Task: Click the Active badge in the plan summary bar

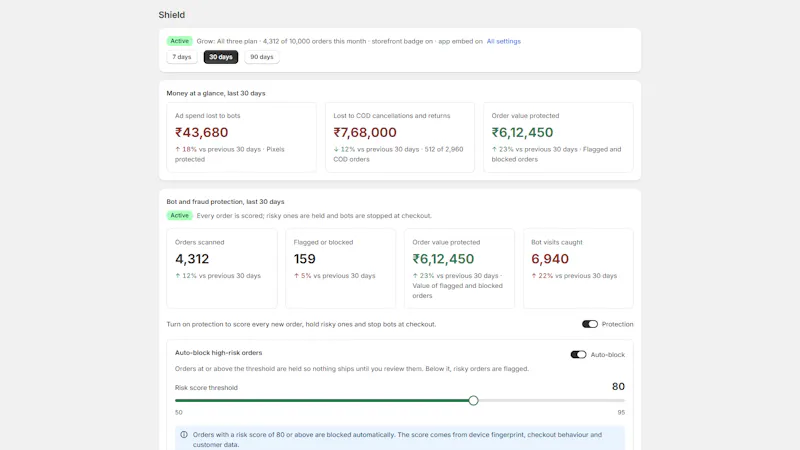Action: point(179,41)
